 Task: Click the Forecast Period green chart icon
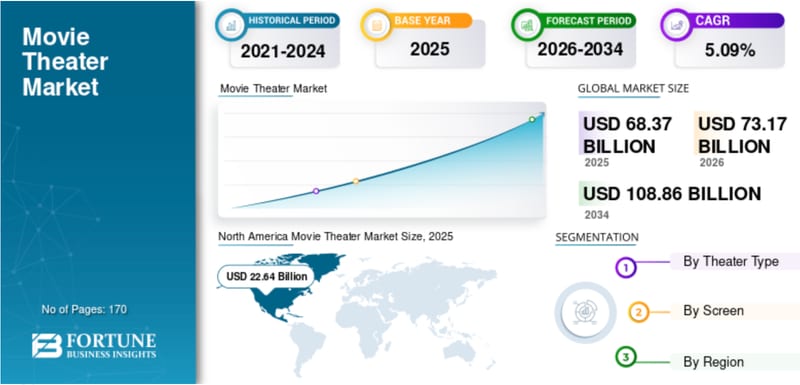click(x=528, y=24)
